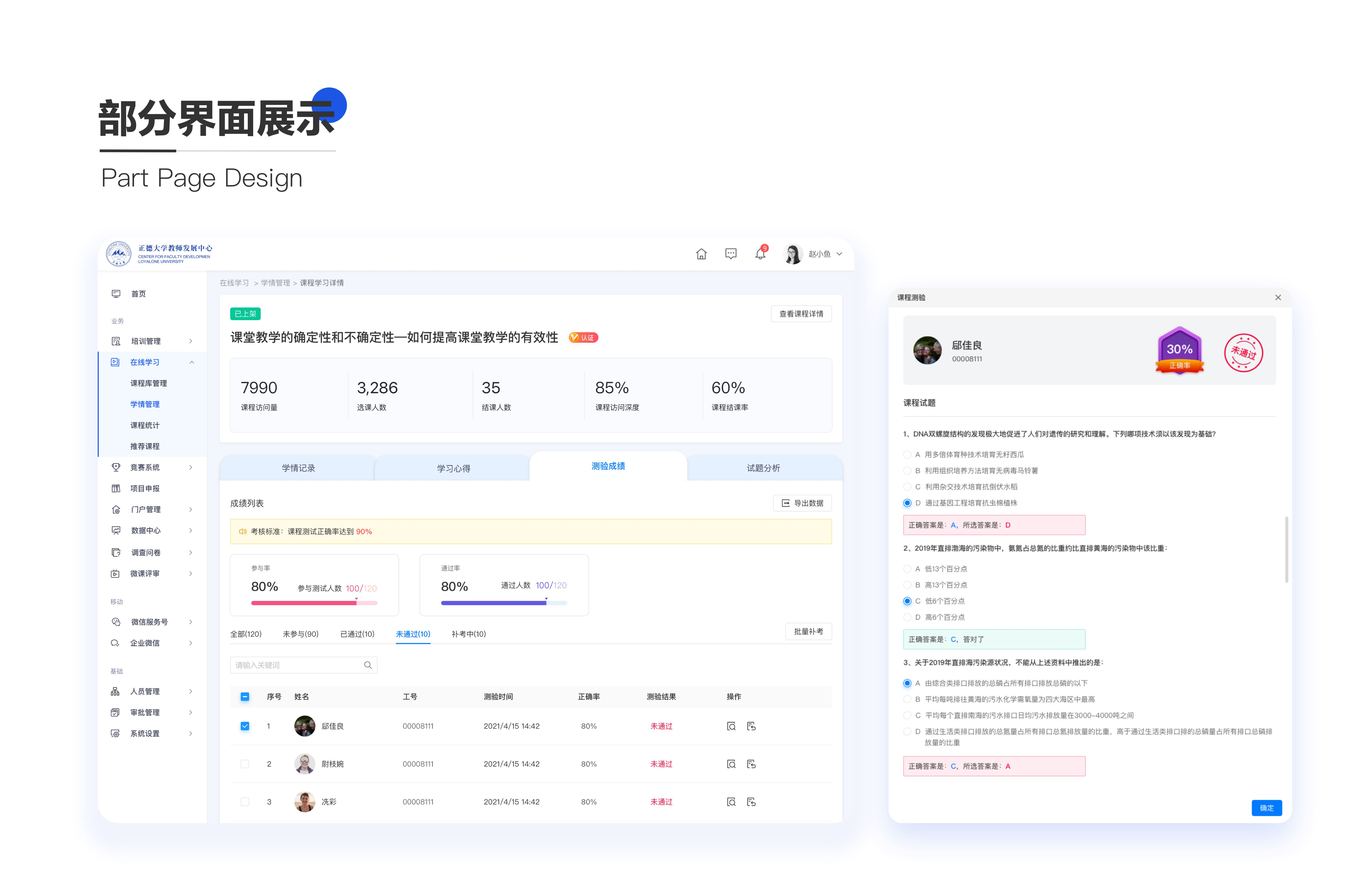Check the checkbox for row 2
The image size is (1366, 873).
[245, 764]
